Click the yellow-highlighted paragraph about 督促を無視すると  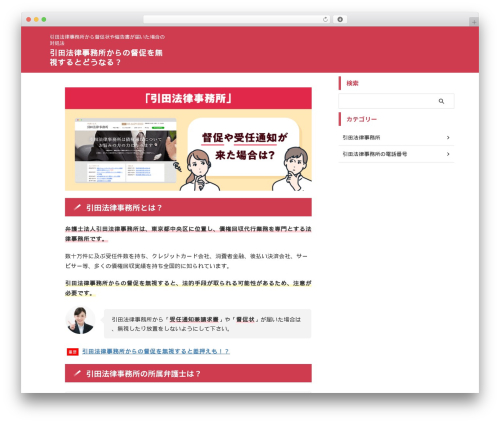(x=188, y=288)
